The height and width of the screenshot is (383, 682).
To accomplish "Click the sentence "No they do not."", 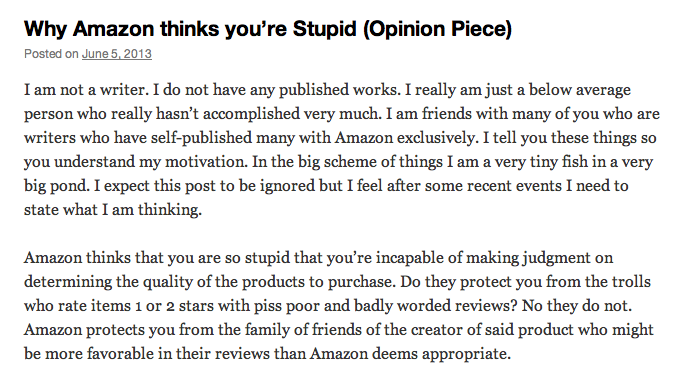I will tap(577, 306).
